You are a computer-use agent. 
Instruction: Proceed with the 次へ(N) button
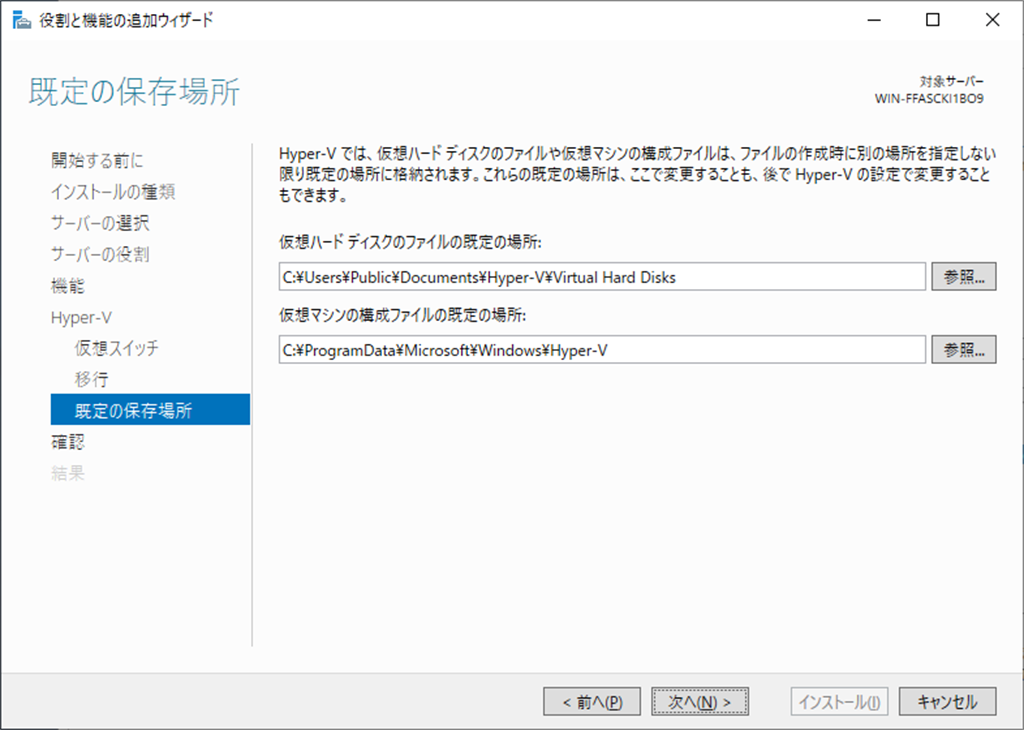click(x=699, y=702)
